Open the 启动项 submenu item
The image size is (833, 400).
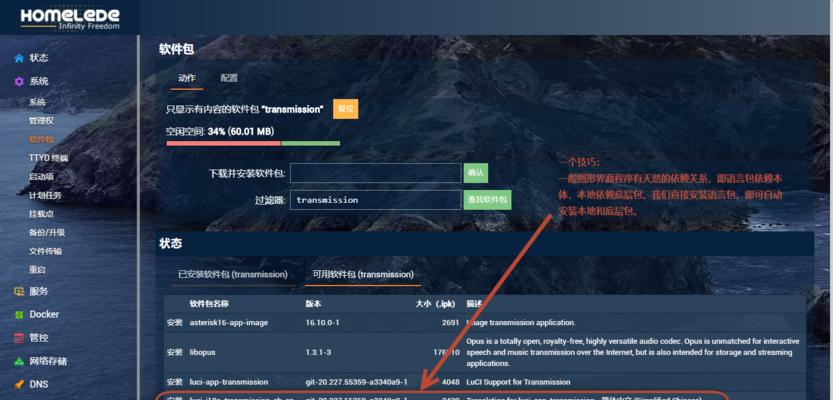point(41,176)
